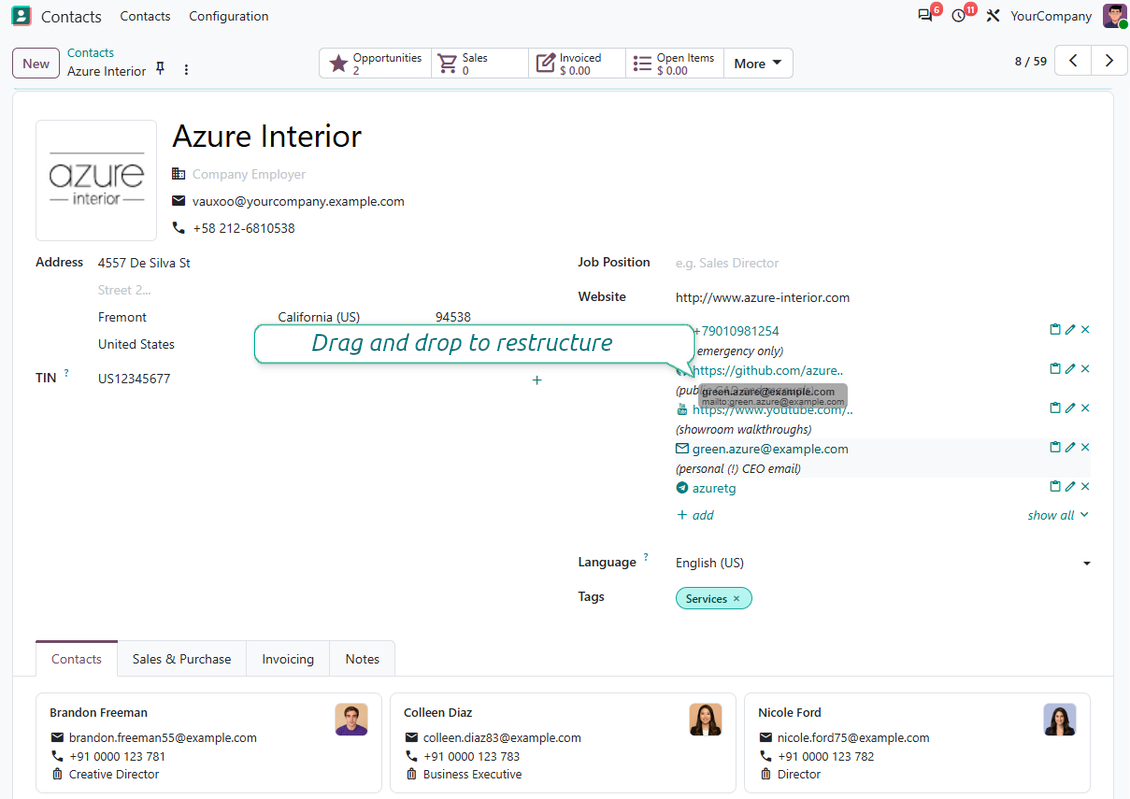Open the activities clock icon with badge 11
Viewport: 1130px width, 799px height.
(958, 16)
